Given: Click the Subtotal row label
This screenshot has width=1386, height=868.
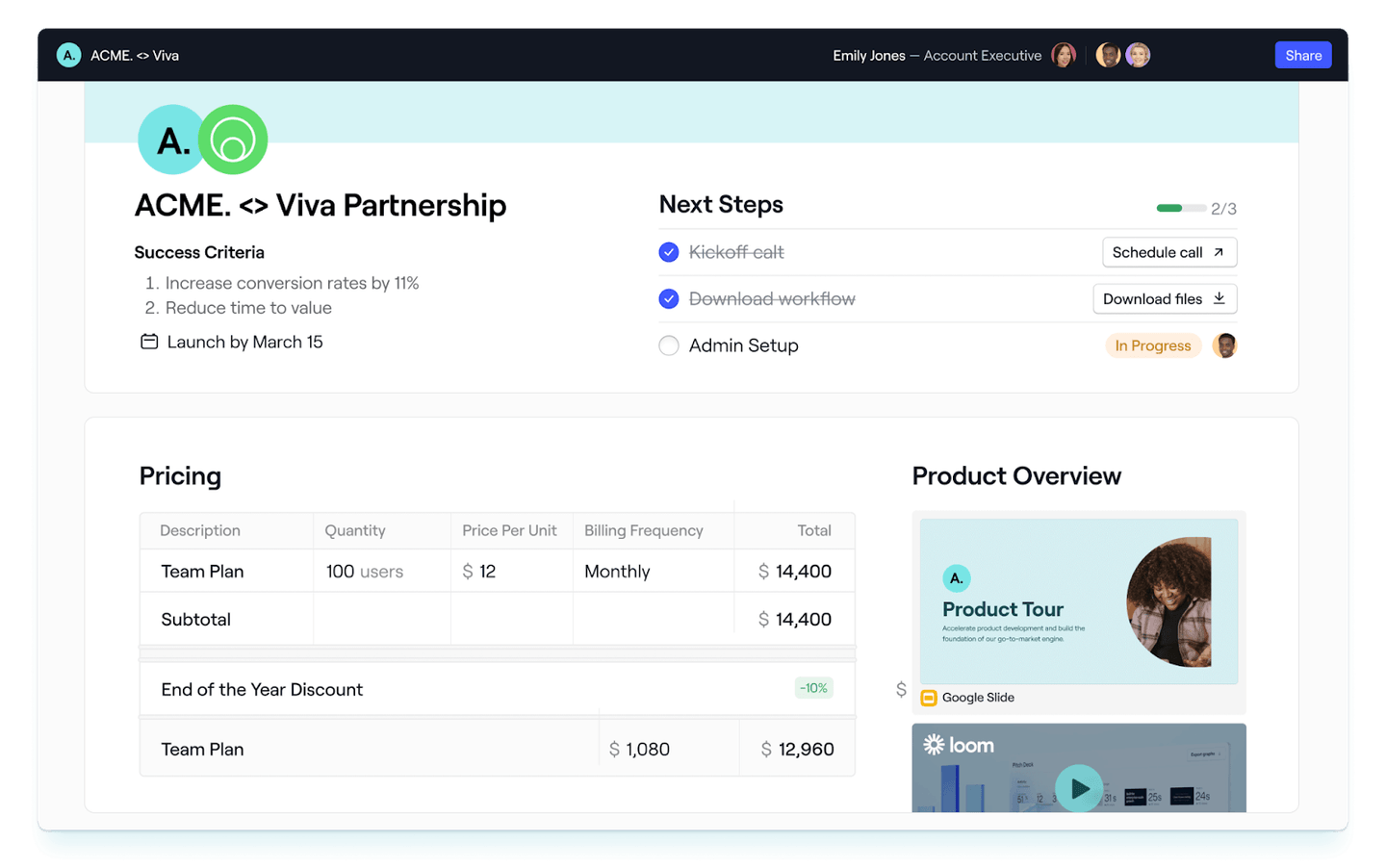Looking at the screenshot, I should click(196, 619).
